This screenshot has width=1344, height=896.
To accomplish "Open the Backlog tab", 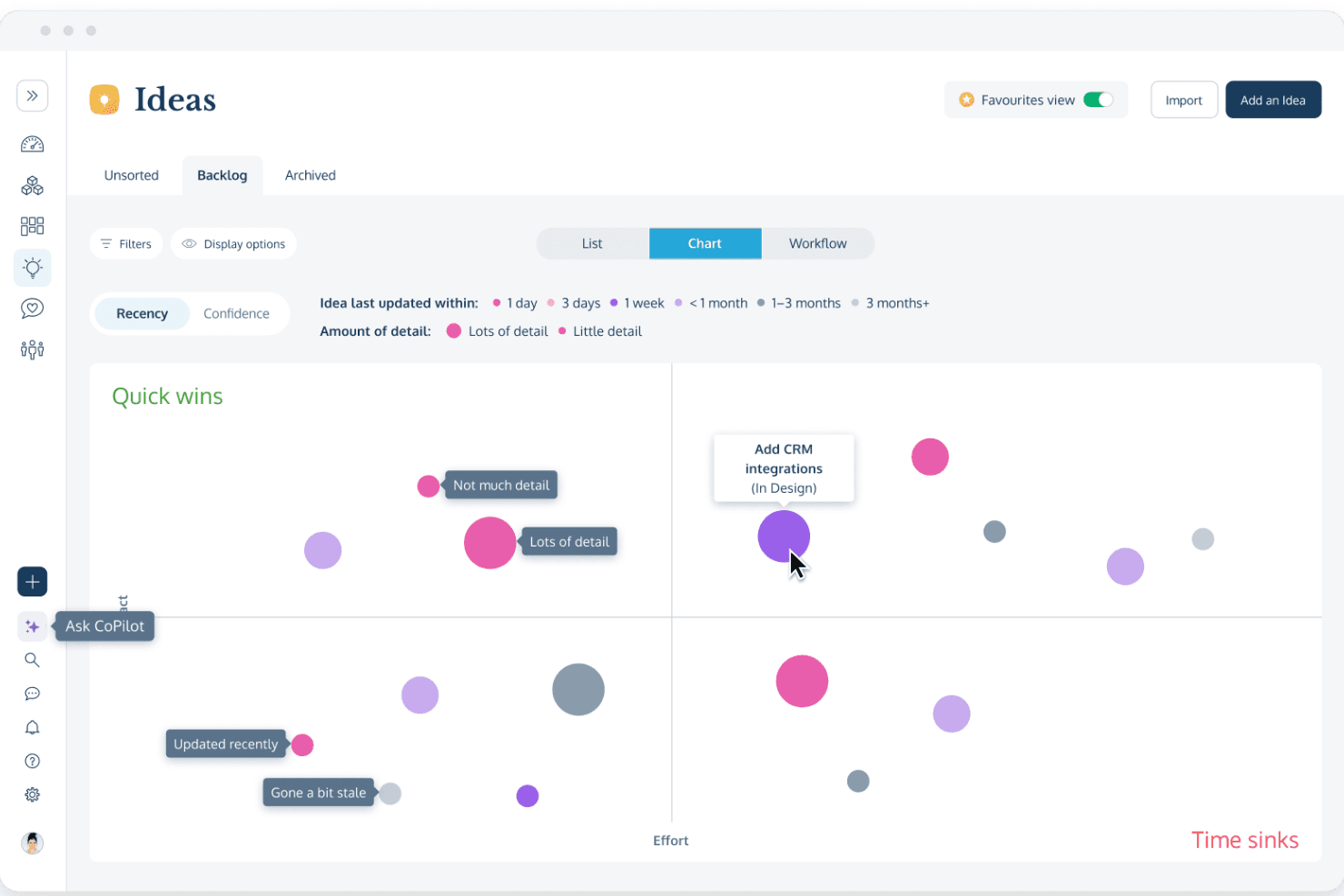I will point(222,175).
